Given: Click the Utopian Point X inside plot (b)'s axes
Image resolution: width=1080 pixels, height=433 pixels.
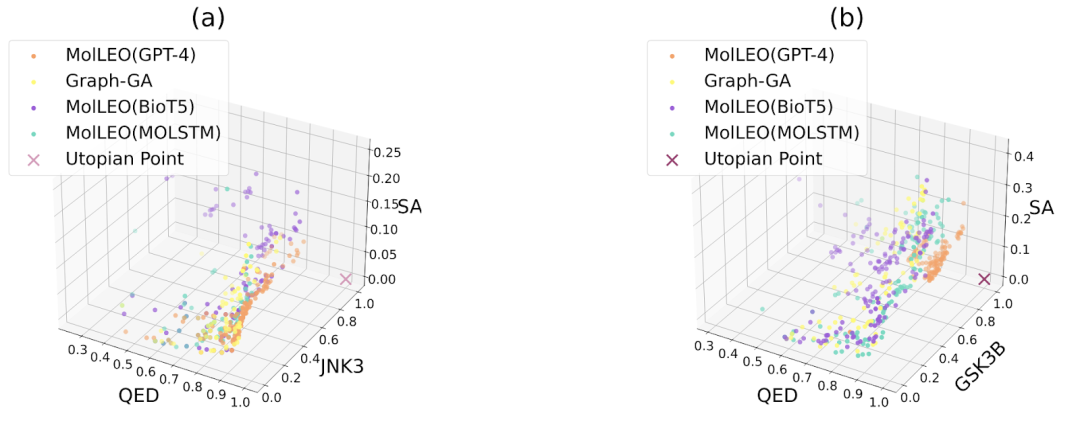Looking at the screenshot, I should 984,279.
